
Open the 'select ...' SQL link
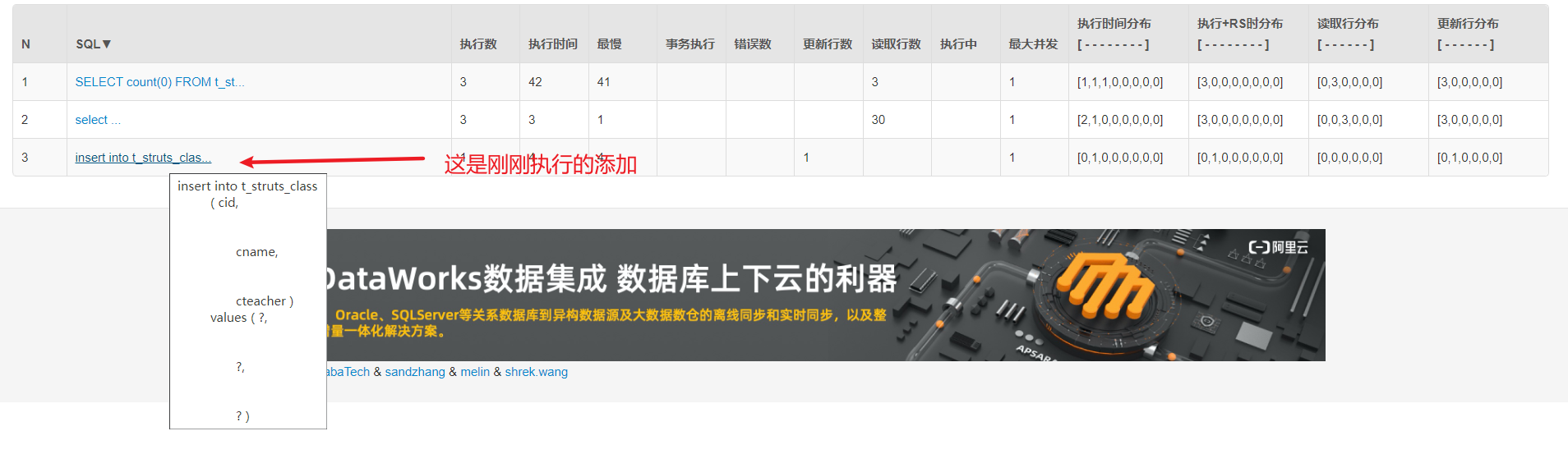point(98,120)
